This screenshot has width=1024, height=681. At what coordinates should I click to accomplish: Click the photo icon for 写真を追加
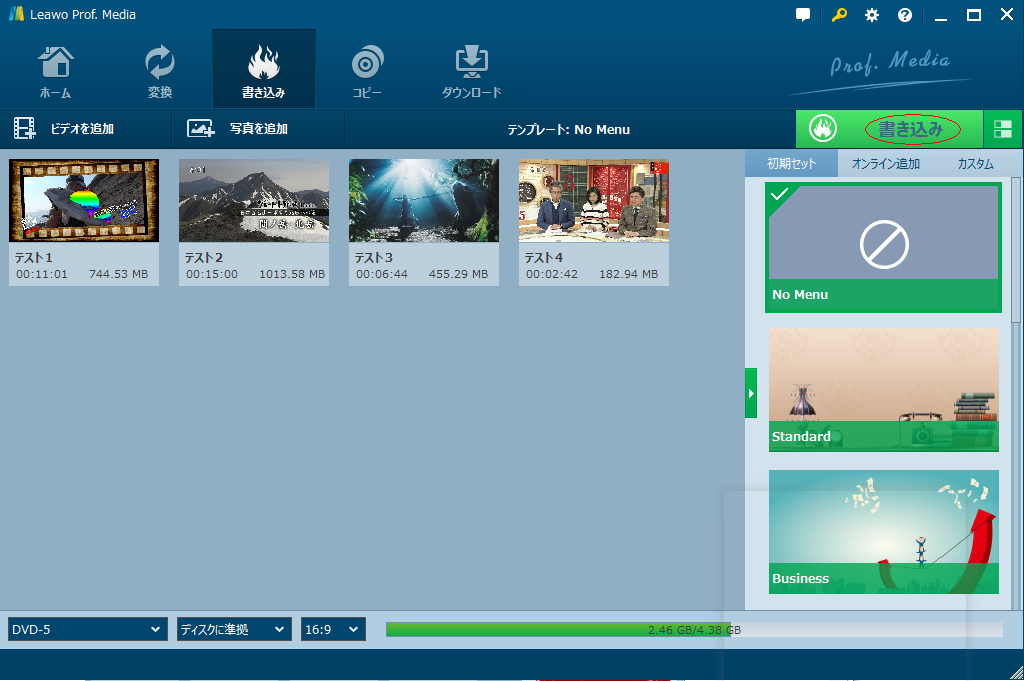pyautogui.click(x=200, y=129)
